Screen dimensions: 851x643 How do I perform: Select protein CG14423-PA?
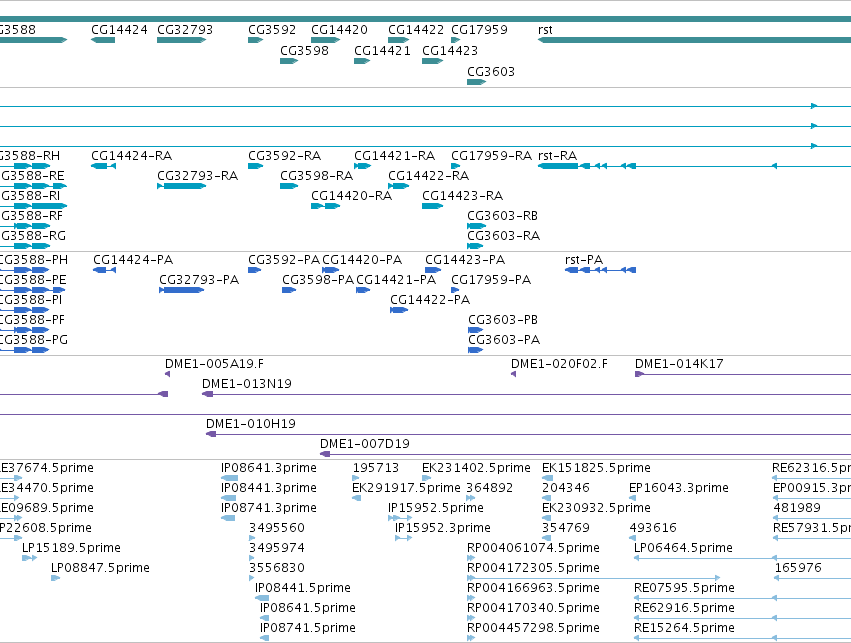pos(465,260)
